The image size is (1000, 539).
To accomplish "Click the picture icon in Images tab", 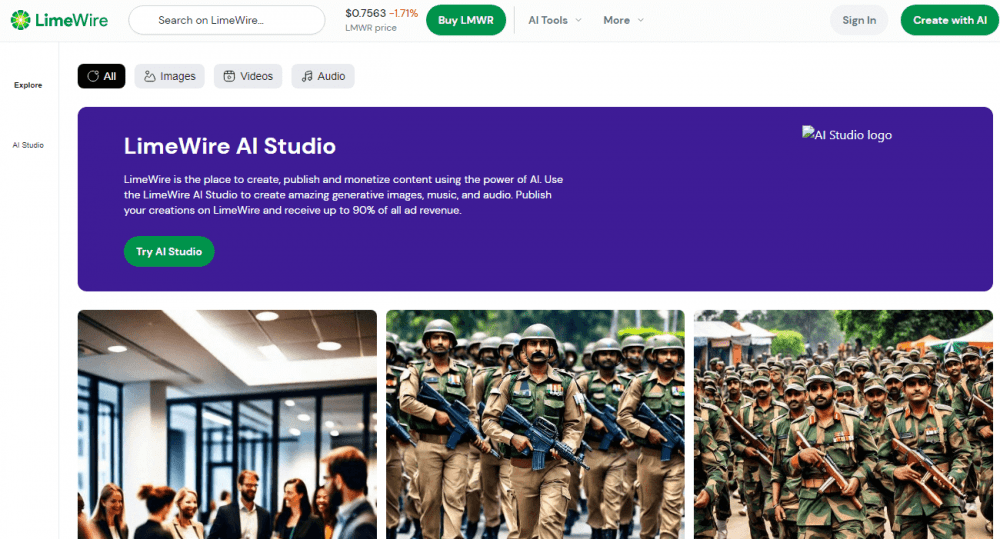I will coord(150,76).
